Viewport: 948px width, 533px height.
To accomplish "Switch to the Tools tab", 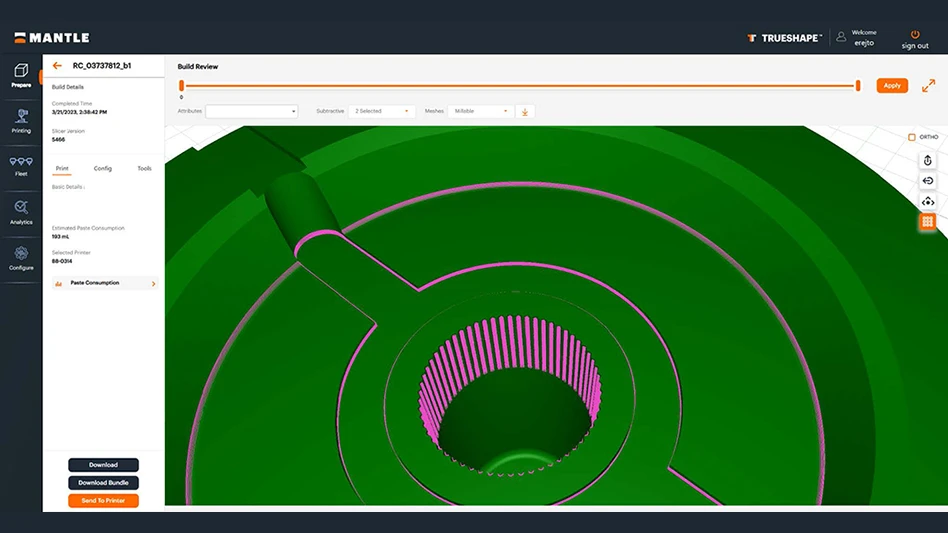I will [x=144, y=168].
